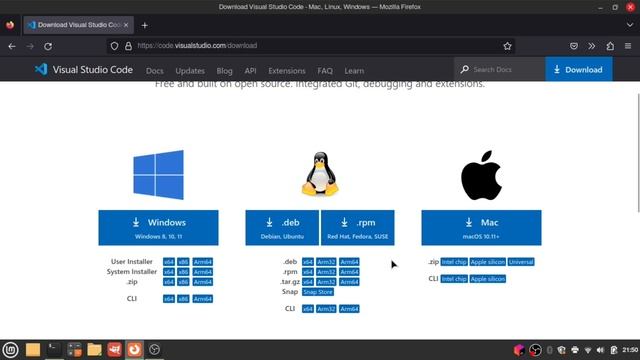Open the API page
The width and height of the screenshot is (640, 360).
[x=250, y=71]
